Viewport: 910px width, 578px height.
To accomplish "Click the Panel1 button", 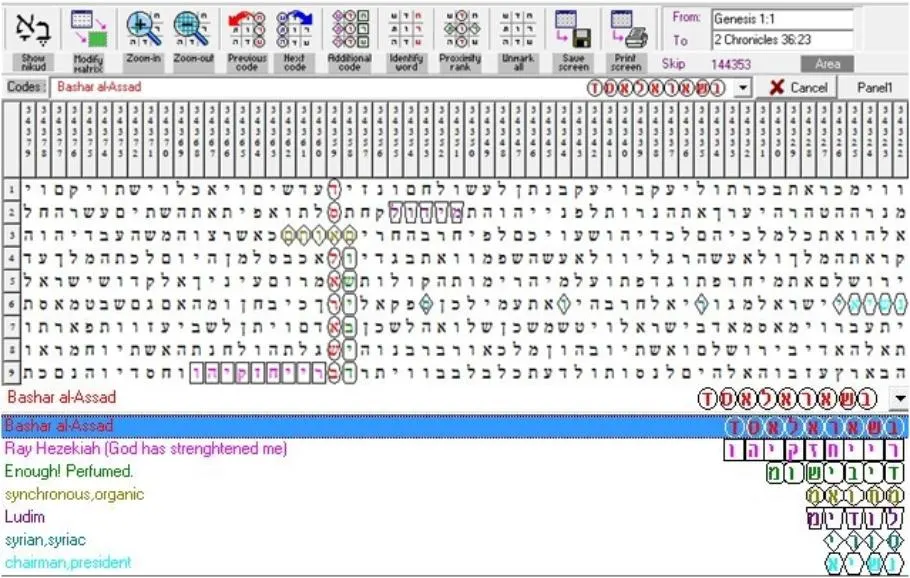I will (x=874, y=88).
